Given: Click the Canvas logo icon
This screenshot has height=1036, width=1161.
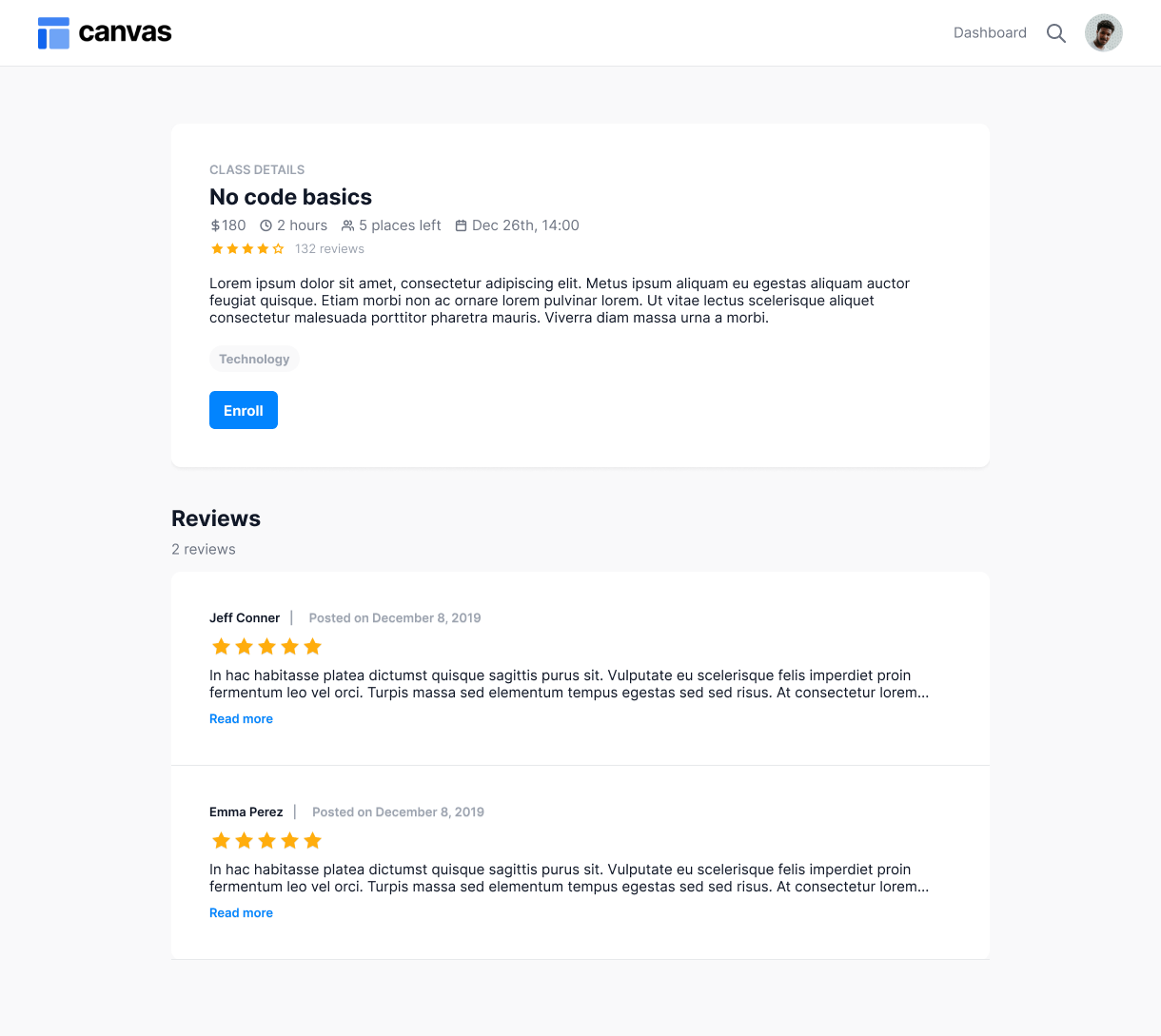Looking at the screenshot, I should point(53,33).
